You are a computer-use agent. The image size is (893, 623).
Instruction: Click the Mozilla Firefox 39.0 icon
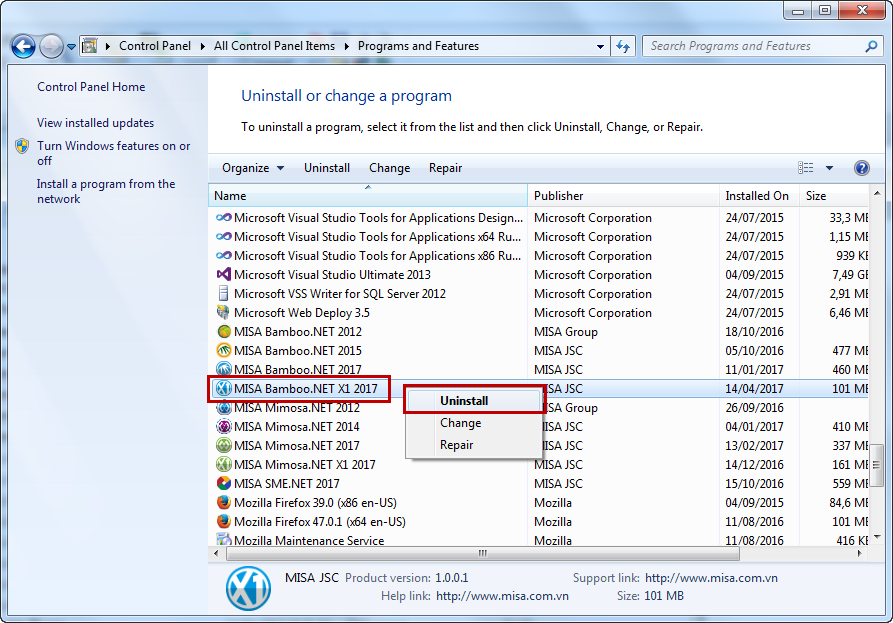pos(224,502)
